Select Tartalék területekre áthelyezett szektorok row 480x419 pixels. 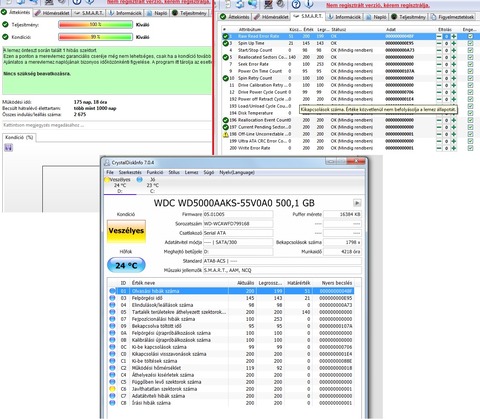tap(231, 312)
